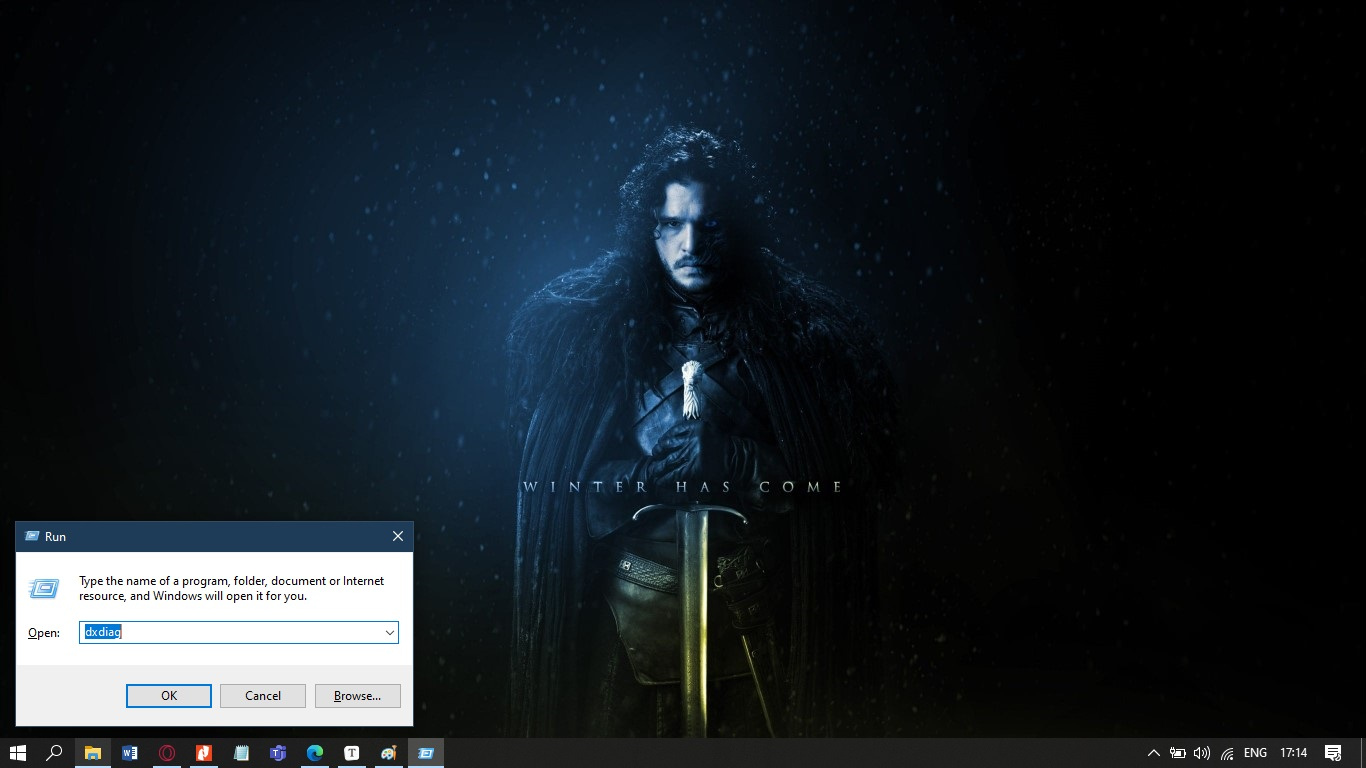Click the Run icon beside the description
The height and width of the screenshot is (768, 1366).
pyautogui.click(x=44, y=588)
